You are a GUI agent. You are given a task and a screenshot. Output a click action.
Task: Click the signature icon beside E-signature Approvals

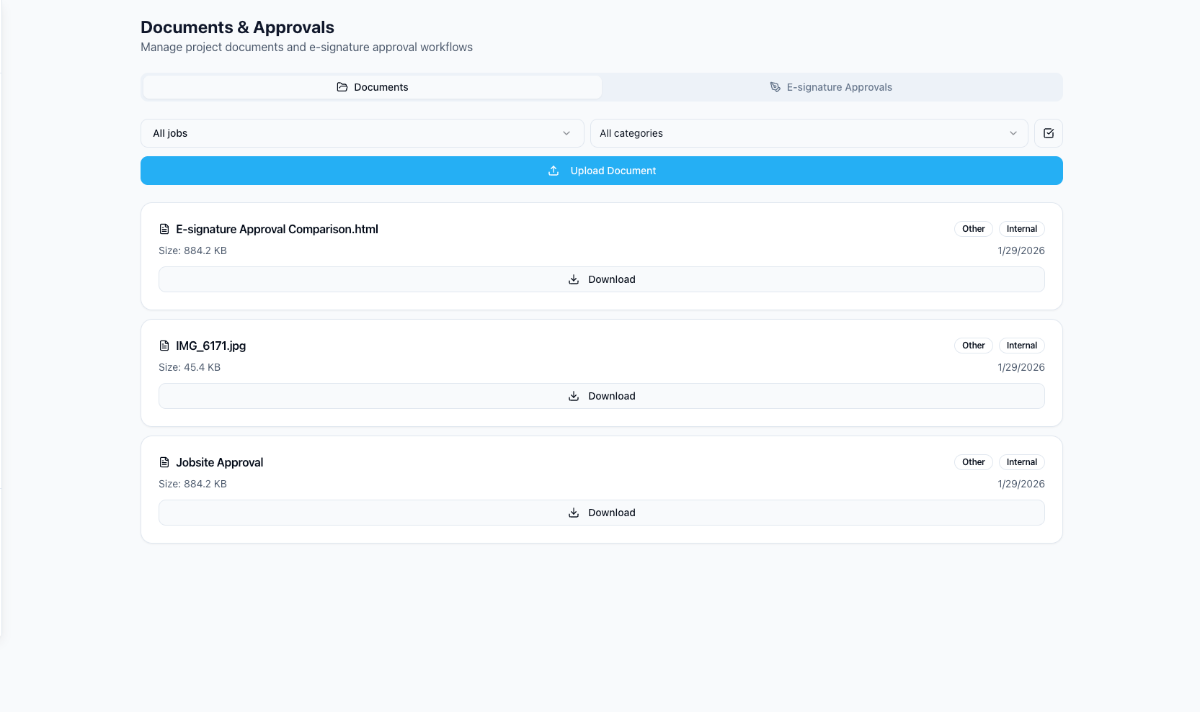[776, 87]
